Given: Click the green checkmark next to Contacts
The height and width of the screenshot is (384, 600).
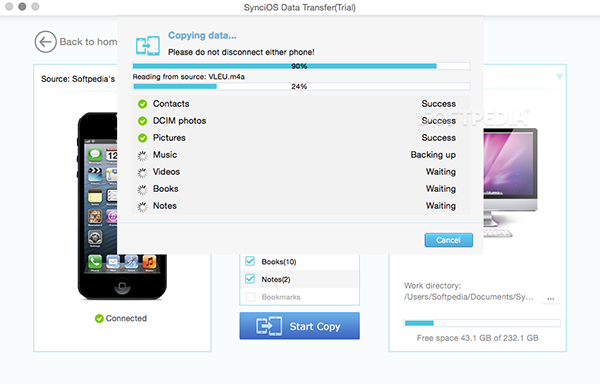Looking at the screenshot, I should tap(142, 104).
